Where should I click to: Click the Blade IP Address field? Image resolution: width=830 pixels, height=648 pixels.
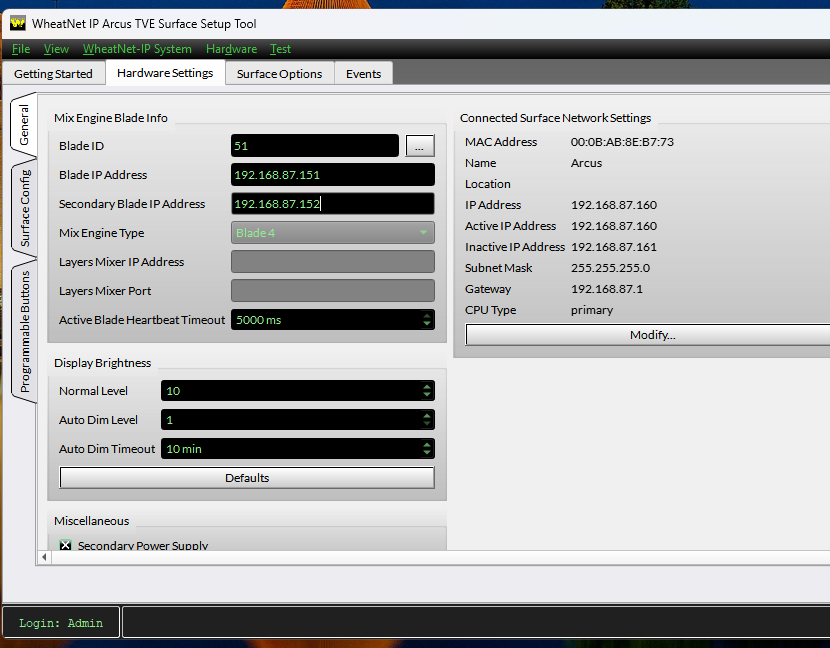[x=332, y=175]
